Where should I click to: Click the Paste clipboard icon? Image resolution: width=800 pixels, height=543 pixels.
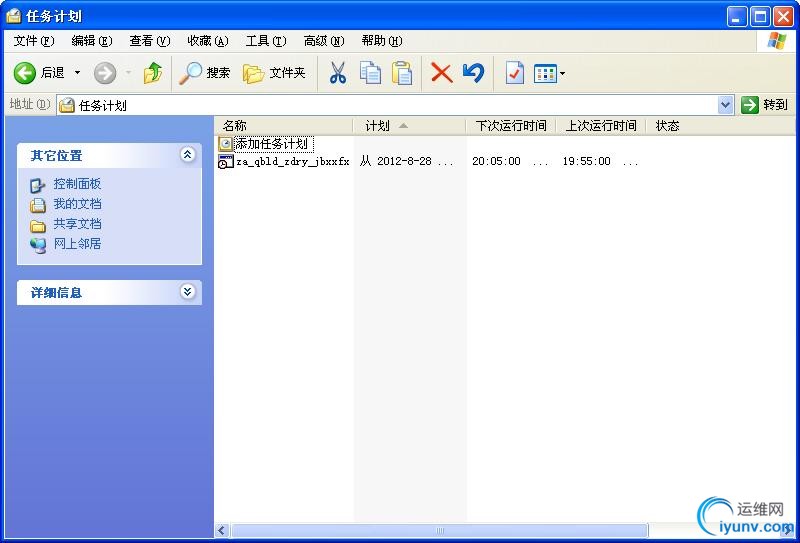pos(402,73)
